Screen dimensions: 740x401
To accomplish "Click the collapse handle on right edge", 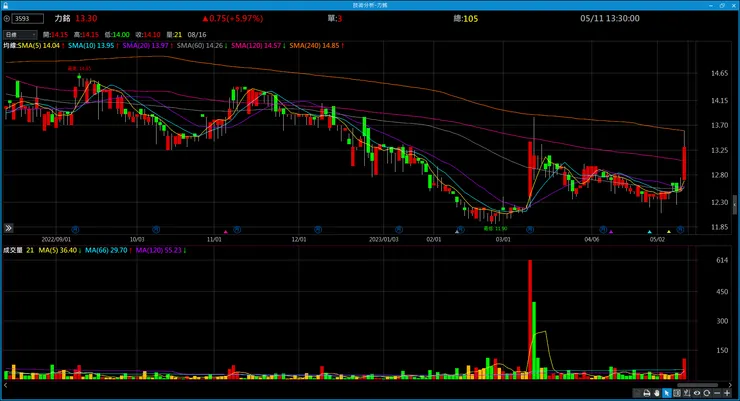I will pyautogui.click(x=734, y=205).
